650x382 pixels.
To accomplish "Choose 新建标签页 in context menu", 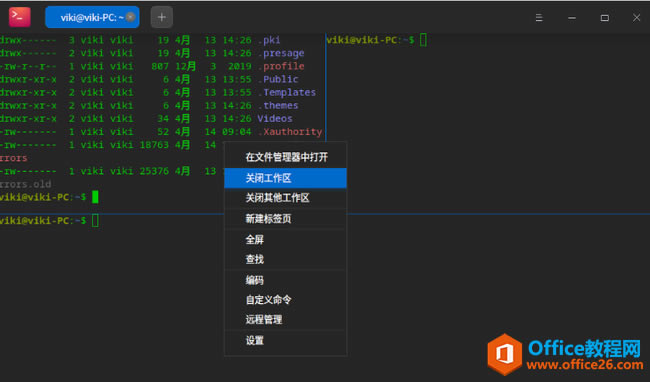I will (x=286, y=219).
